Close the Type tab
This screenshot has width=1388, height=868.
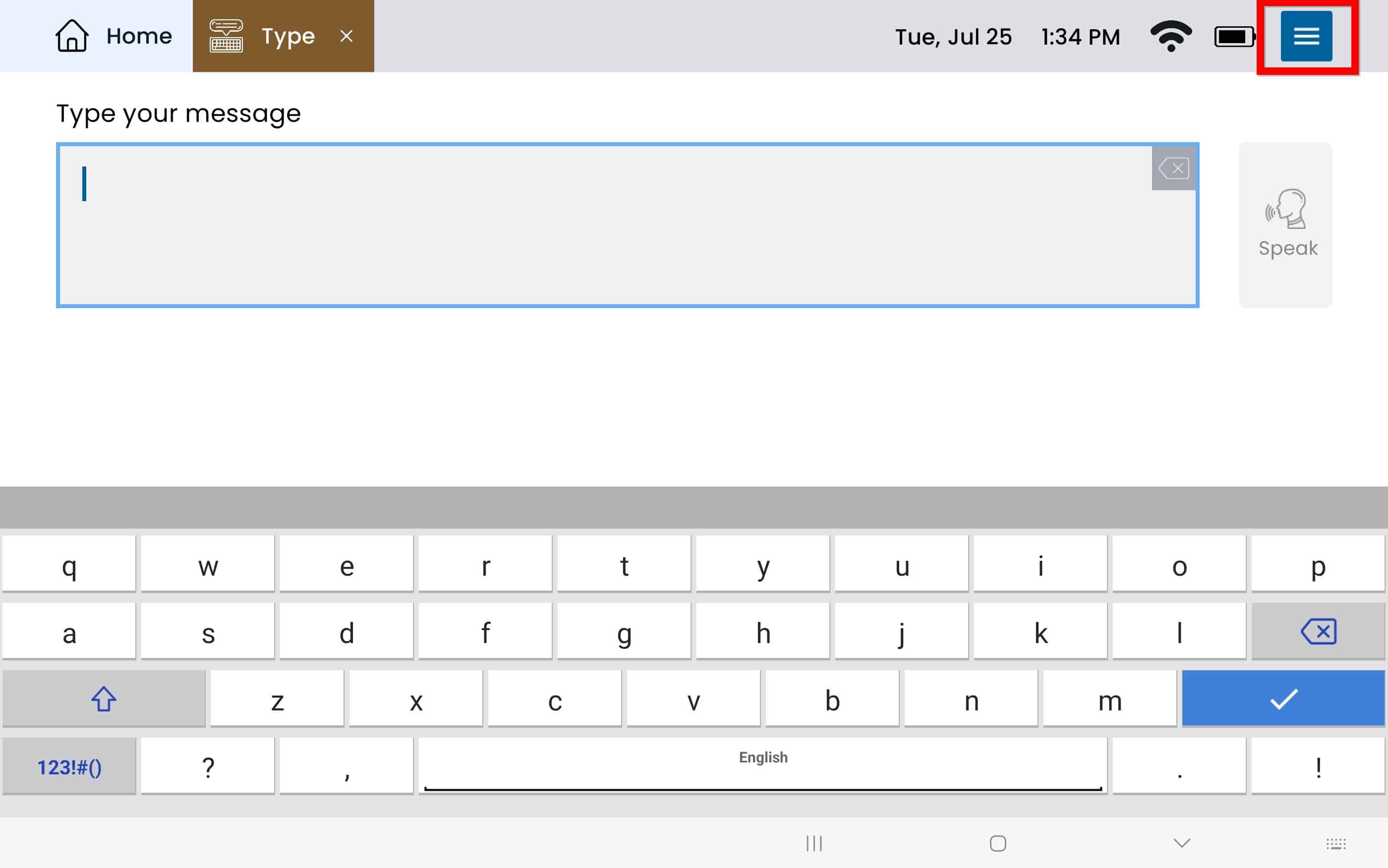[347, 36]
